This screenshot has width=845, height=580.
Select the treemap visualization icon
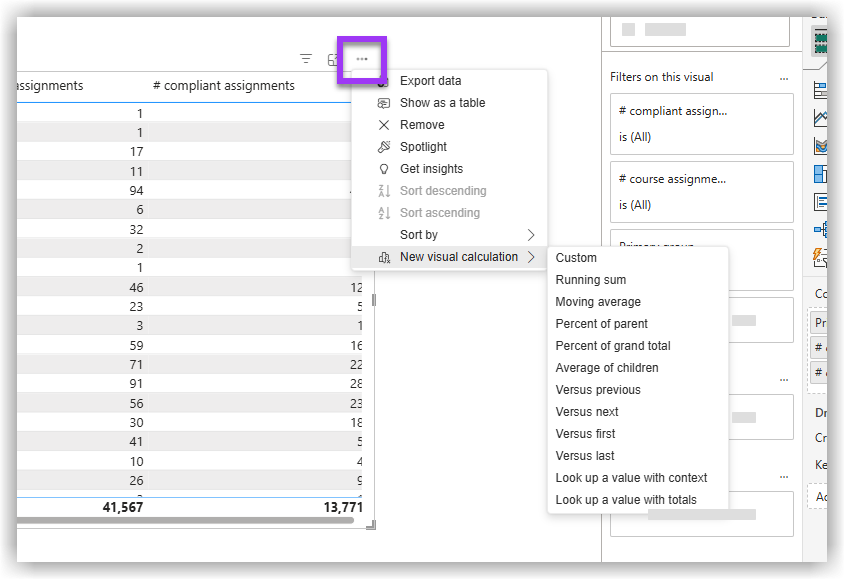point(819,174)
